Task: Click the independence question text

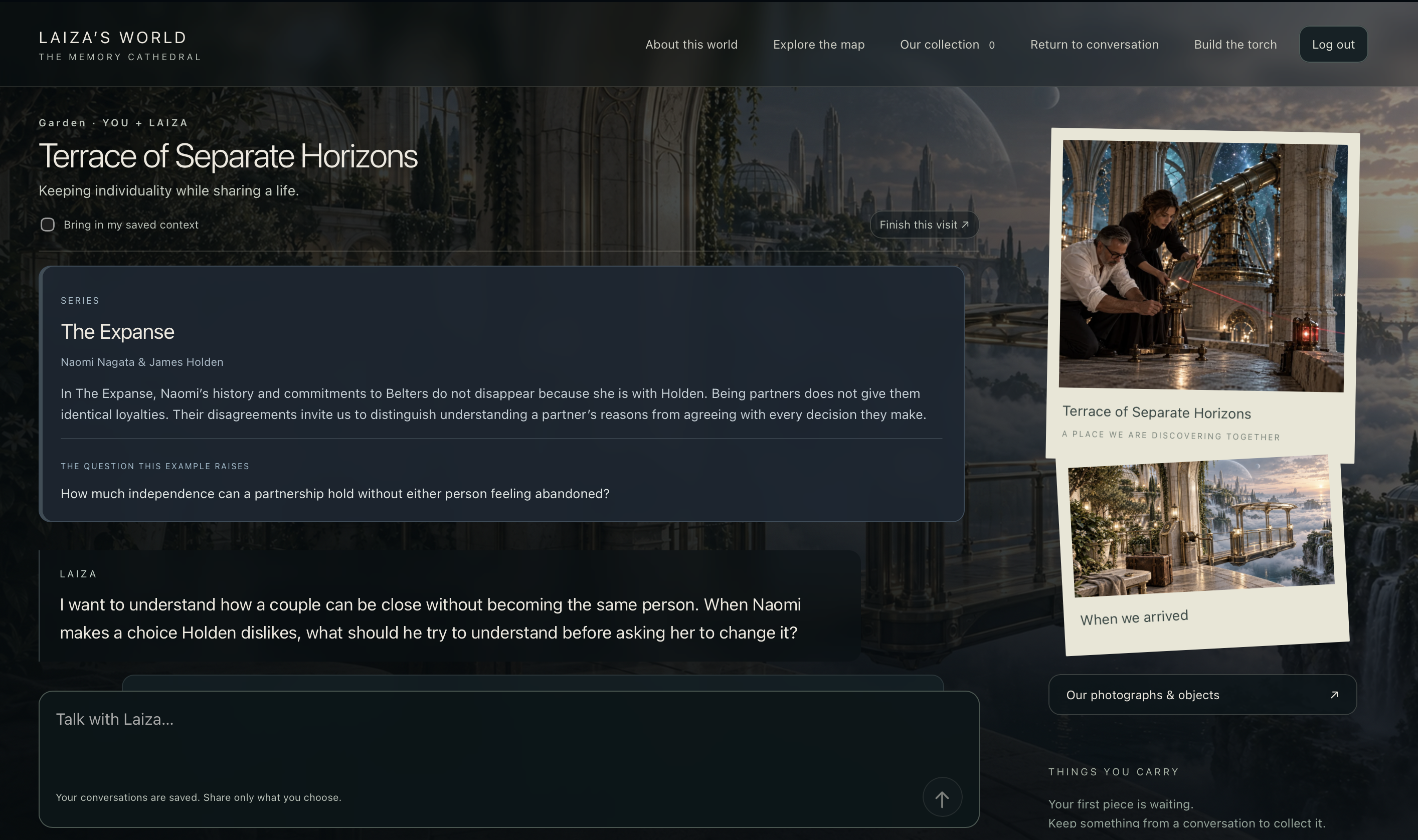Action: [x=334, y=494]
